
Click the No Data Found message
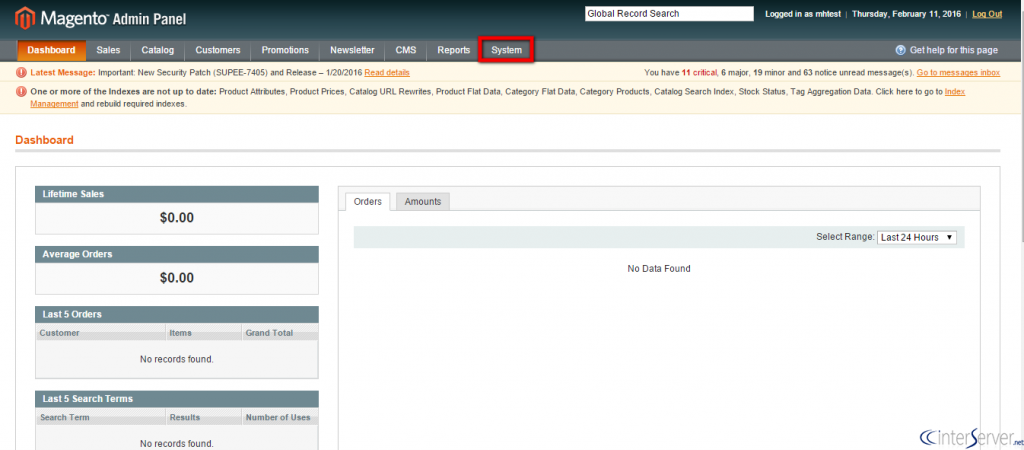pos(659,268)
